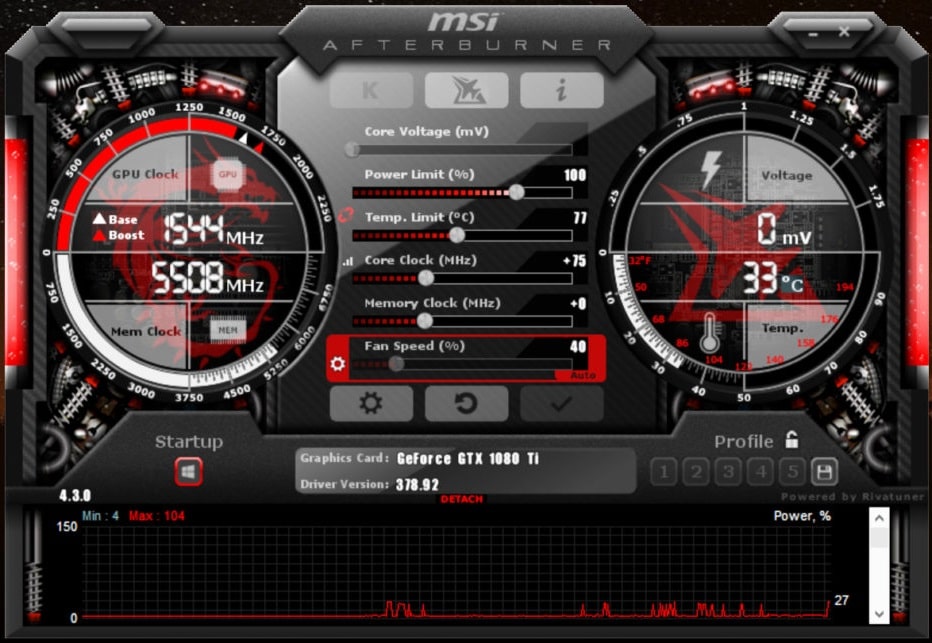
Task: Reset settings with the circular arrow button
Action: point(467,404)
